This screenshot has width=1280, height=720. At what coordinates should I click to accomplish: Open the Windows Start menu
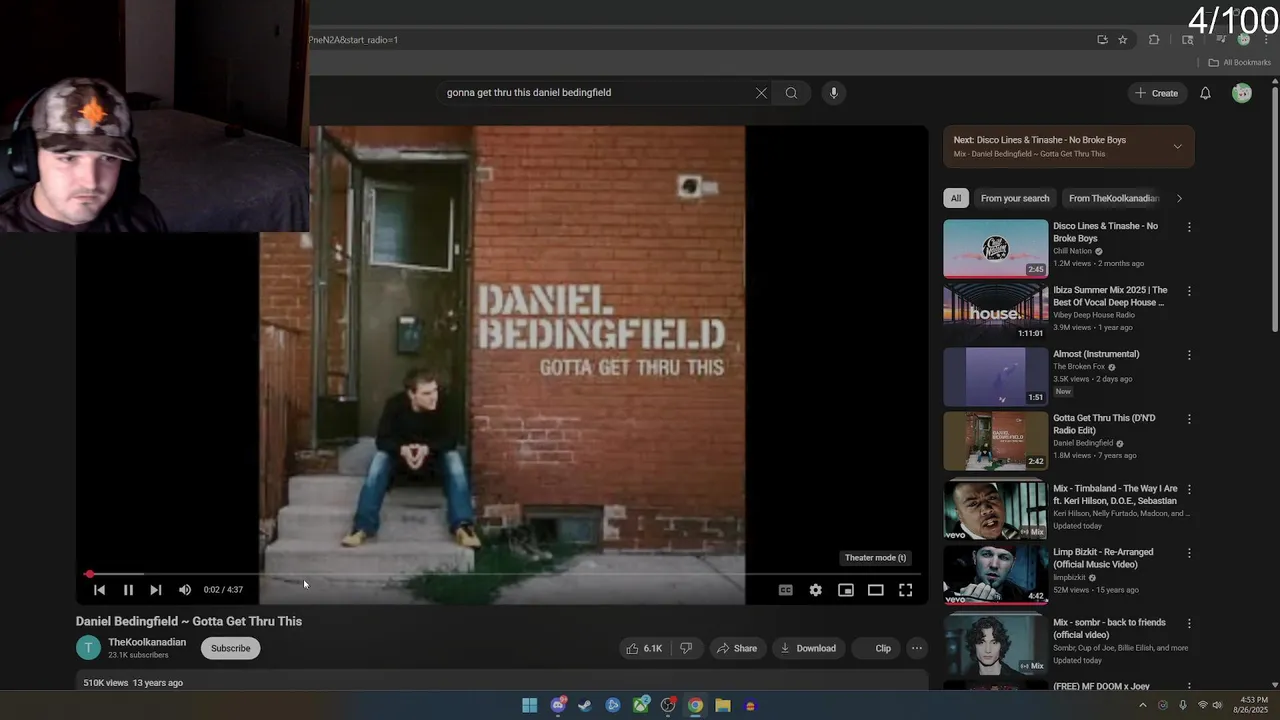530,705
